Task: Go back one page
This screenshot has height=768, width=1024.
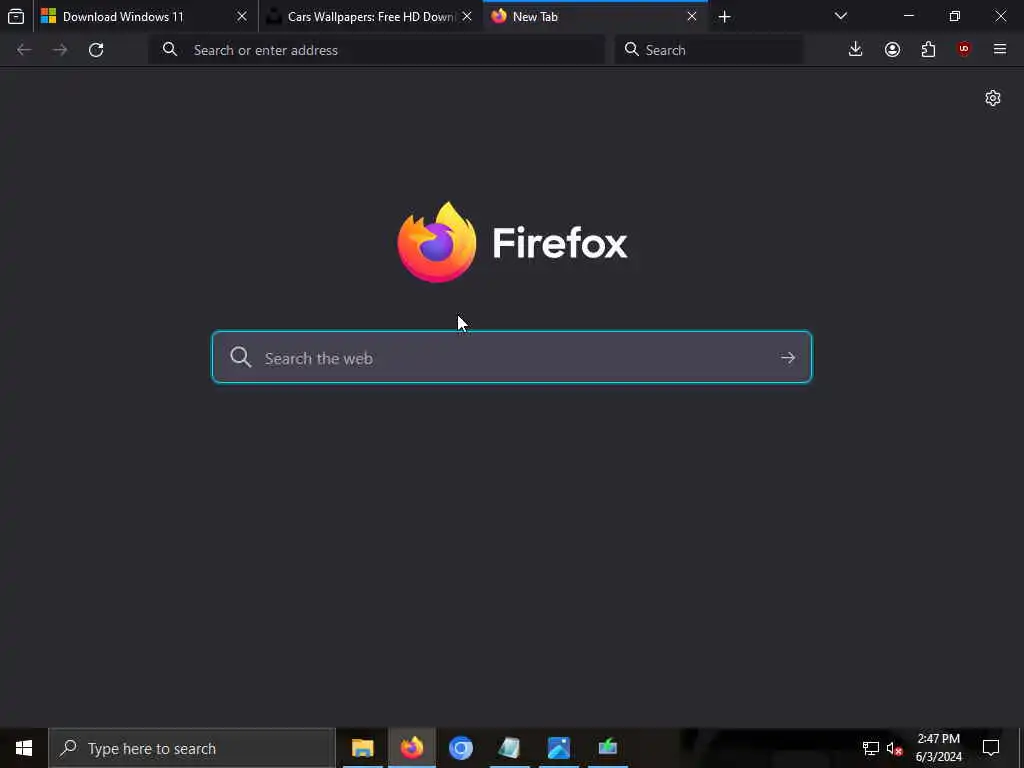Action: click(x=24, y=50)
